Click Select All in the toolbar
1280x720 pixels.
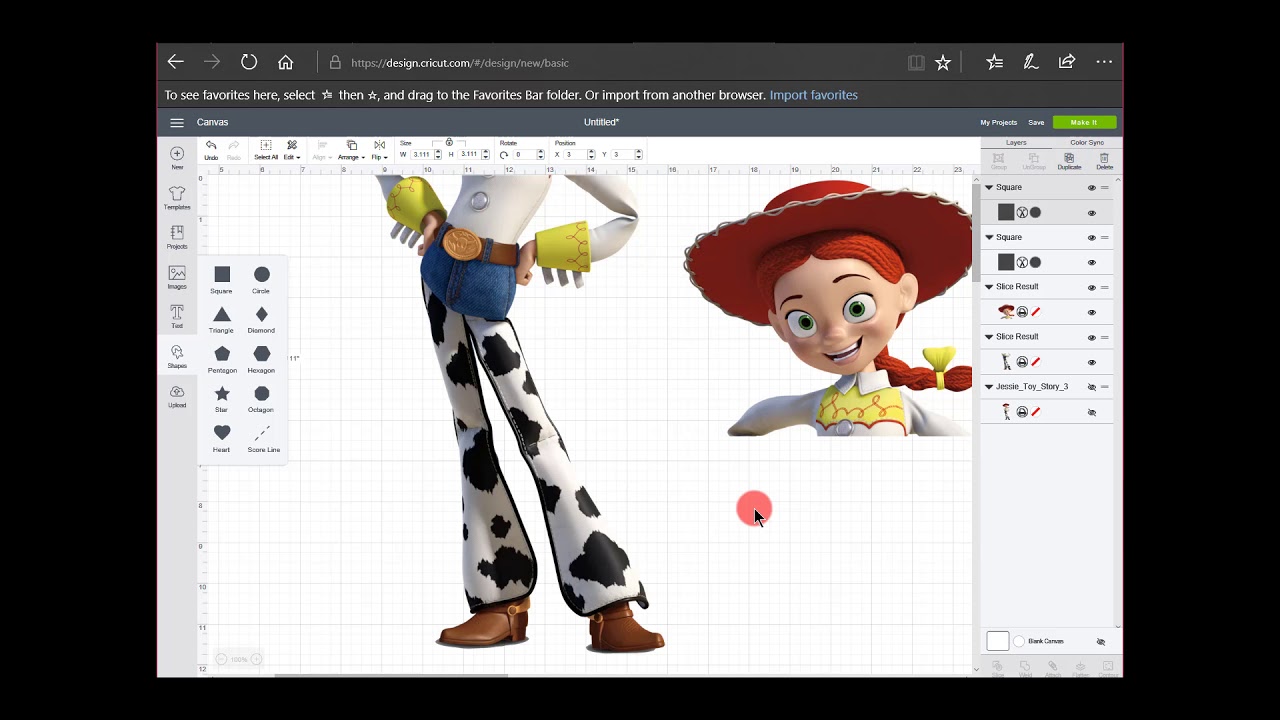266,150
